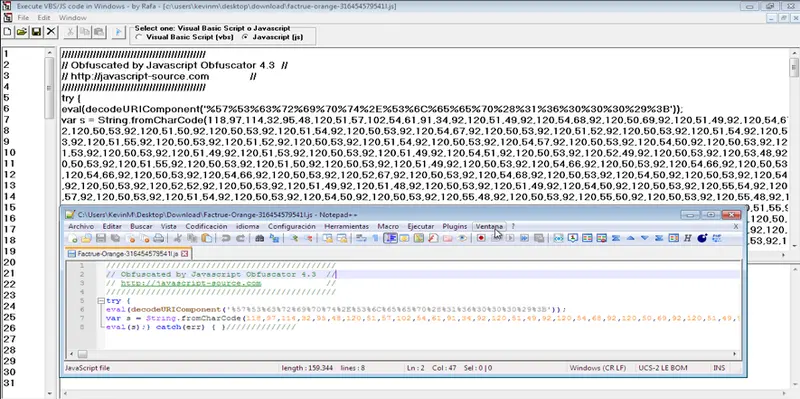Open the Configuración menu in Notepad++
The image size is (800, 399).
292,226
